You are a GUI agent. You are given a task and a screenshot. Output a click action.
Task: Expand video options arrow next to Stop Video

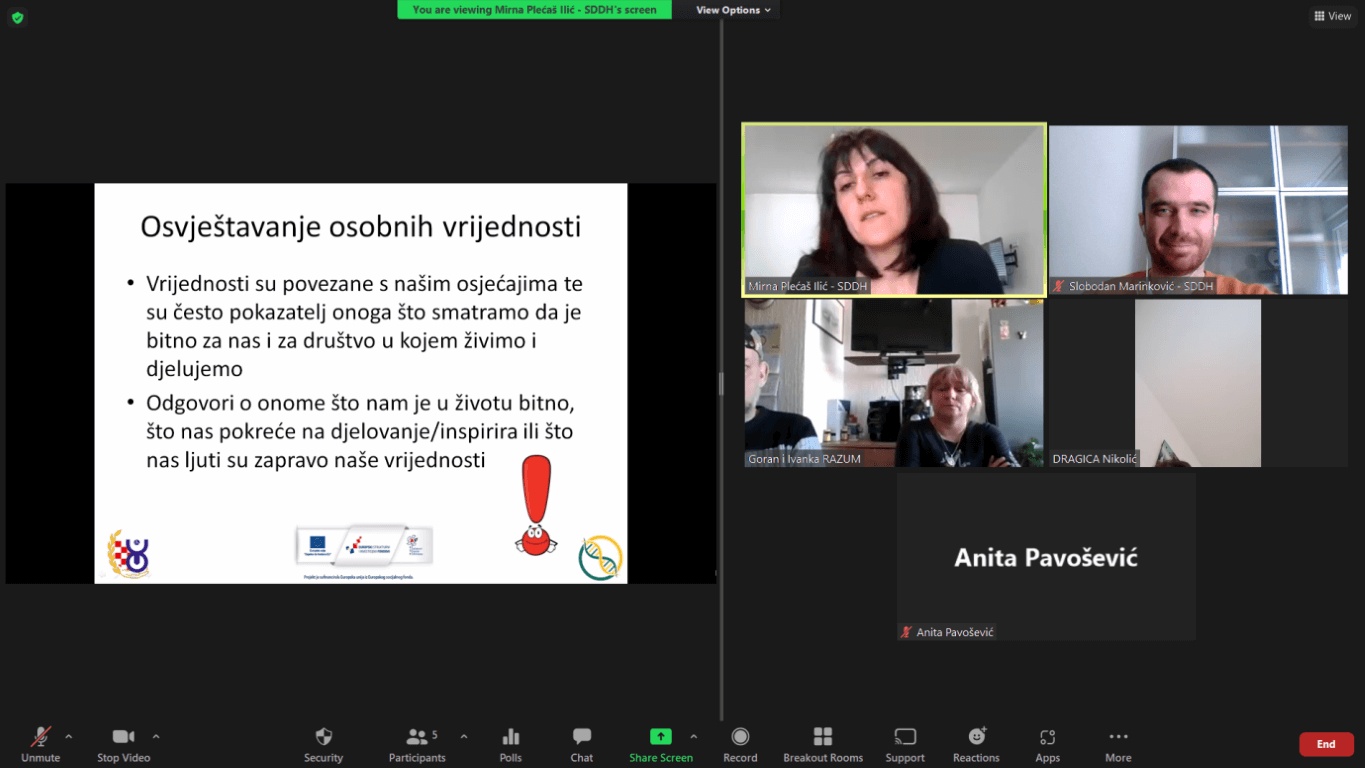point(156,737)
